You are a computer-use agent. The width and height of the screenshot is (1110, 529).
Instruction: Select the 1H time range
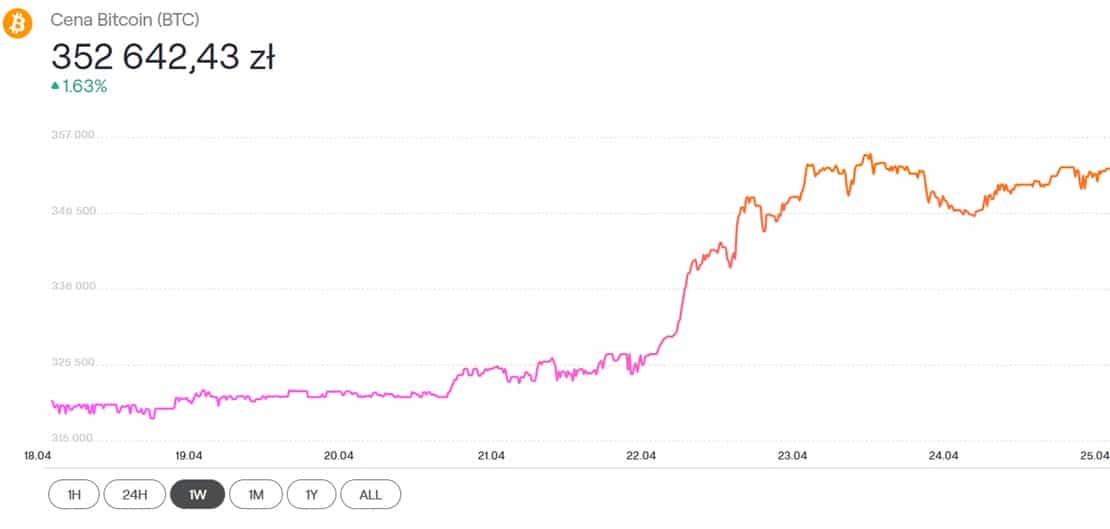74,494
